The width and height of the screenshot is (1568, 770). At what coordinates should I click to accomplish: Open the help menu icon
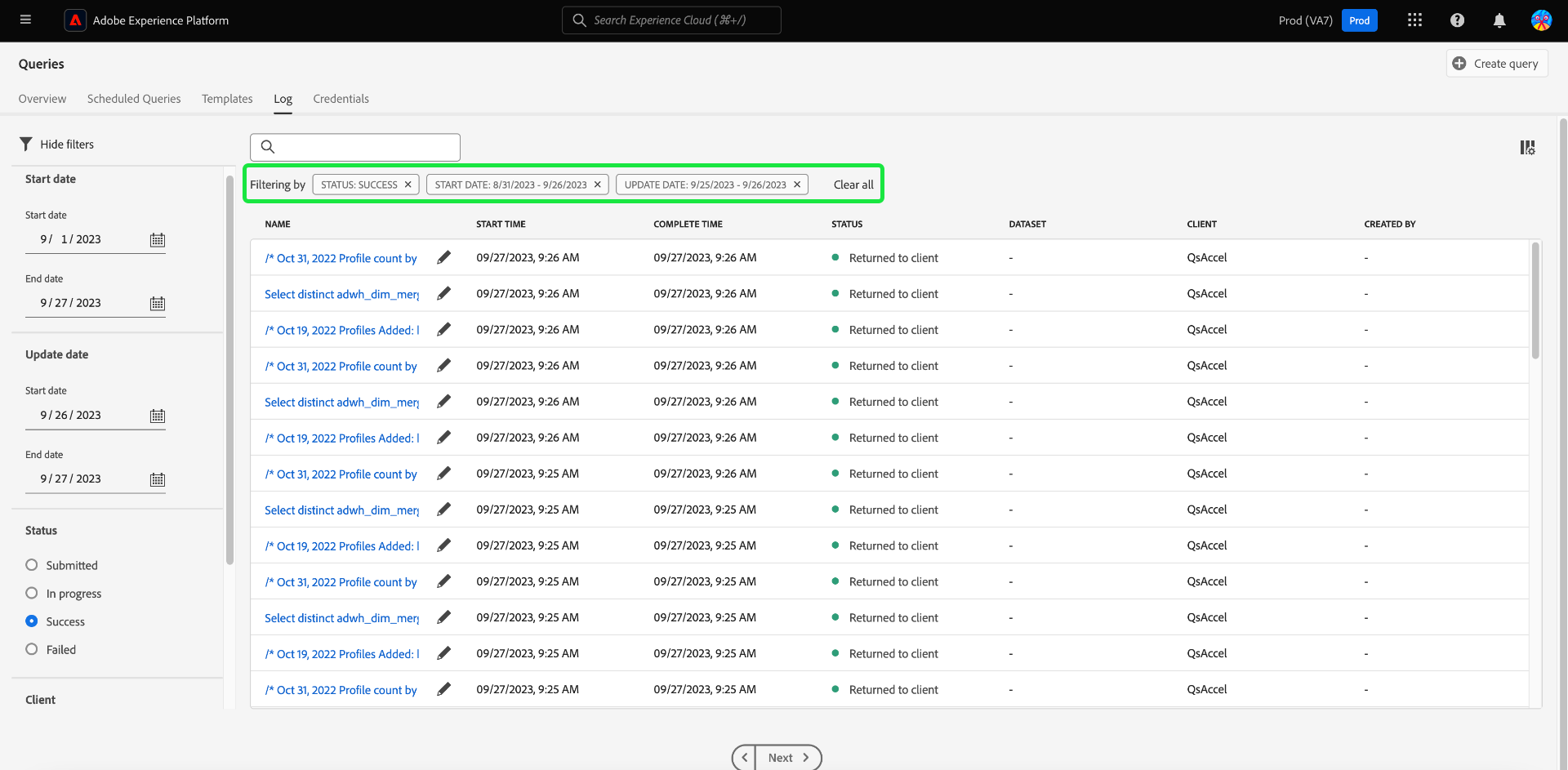pyautogui.click(x=1457, y=20)
